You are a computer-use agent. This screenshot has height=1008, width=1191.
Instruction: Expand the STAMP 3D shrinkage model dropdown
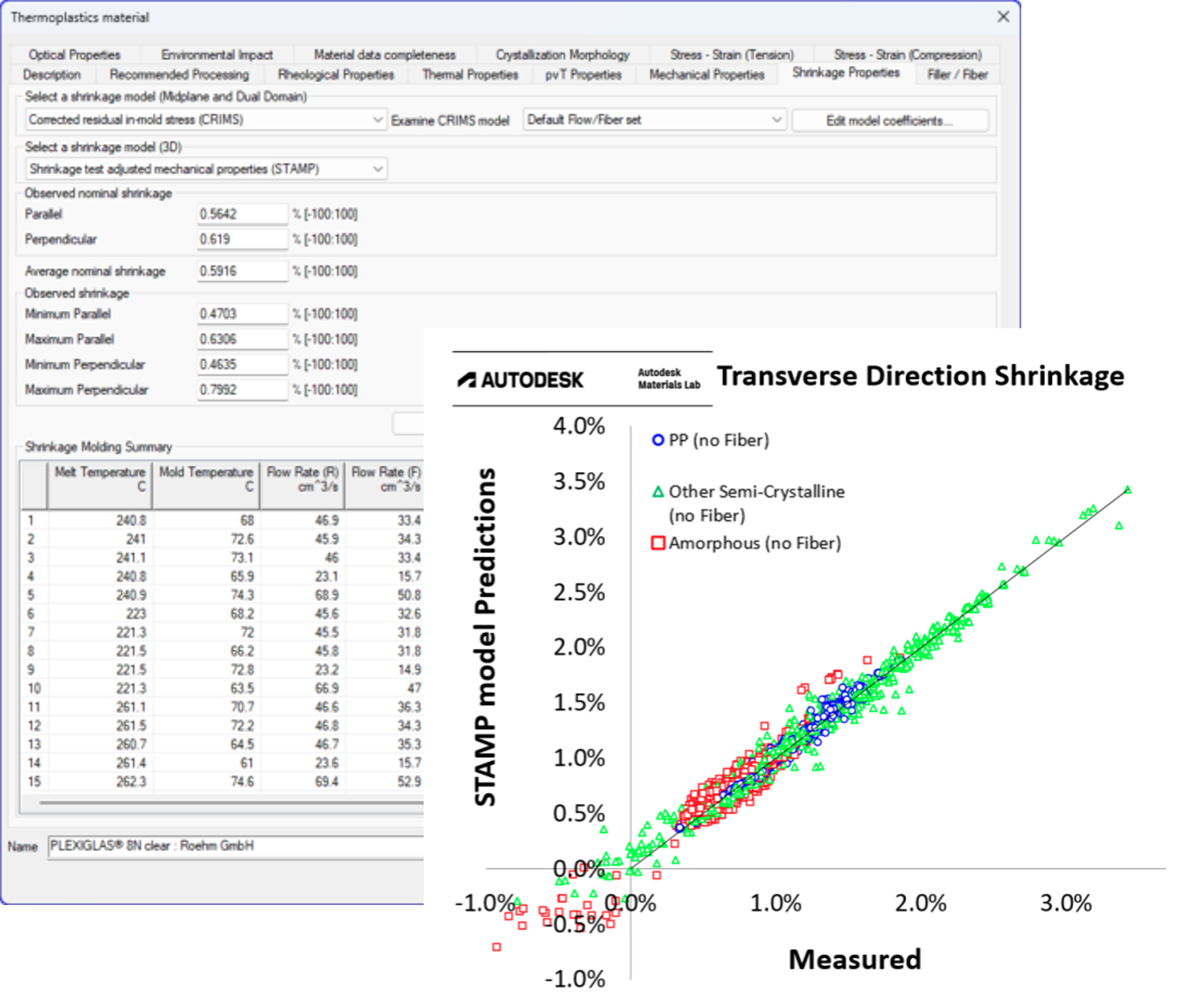(x=205, y=169)
